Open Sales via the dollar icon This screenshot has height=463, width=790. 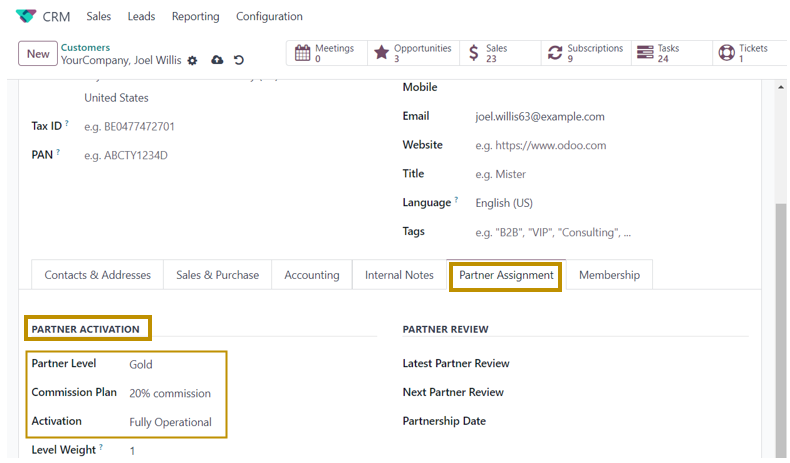click(x=473, y=53)
